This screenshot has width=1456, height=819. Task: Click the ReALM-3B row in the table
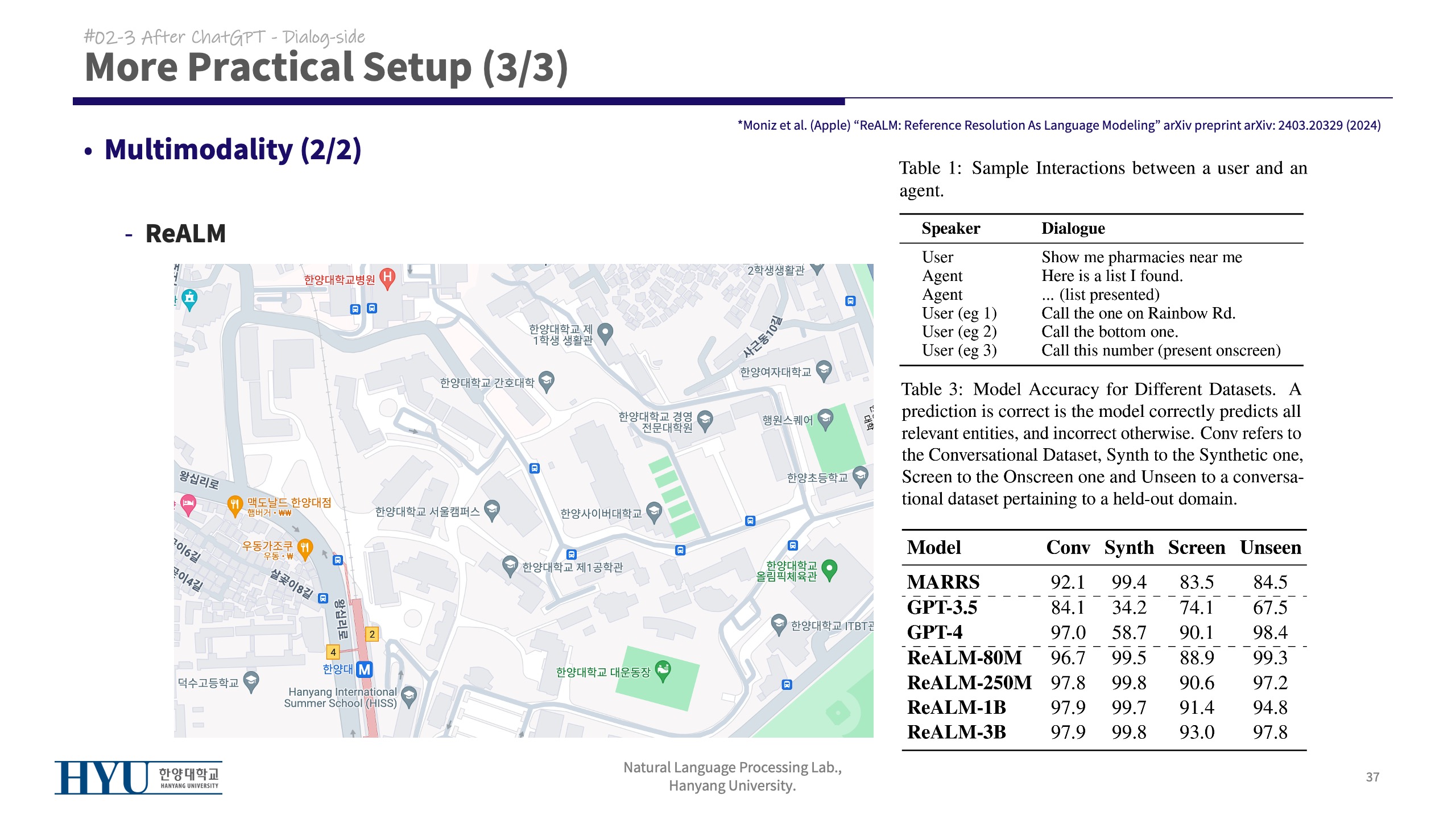tap(956, 732)
